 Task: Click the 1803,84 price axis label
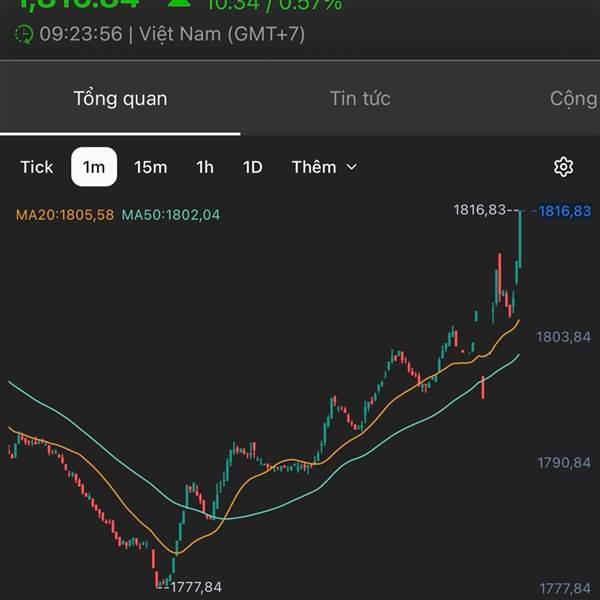click(x=564, y=337)
